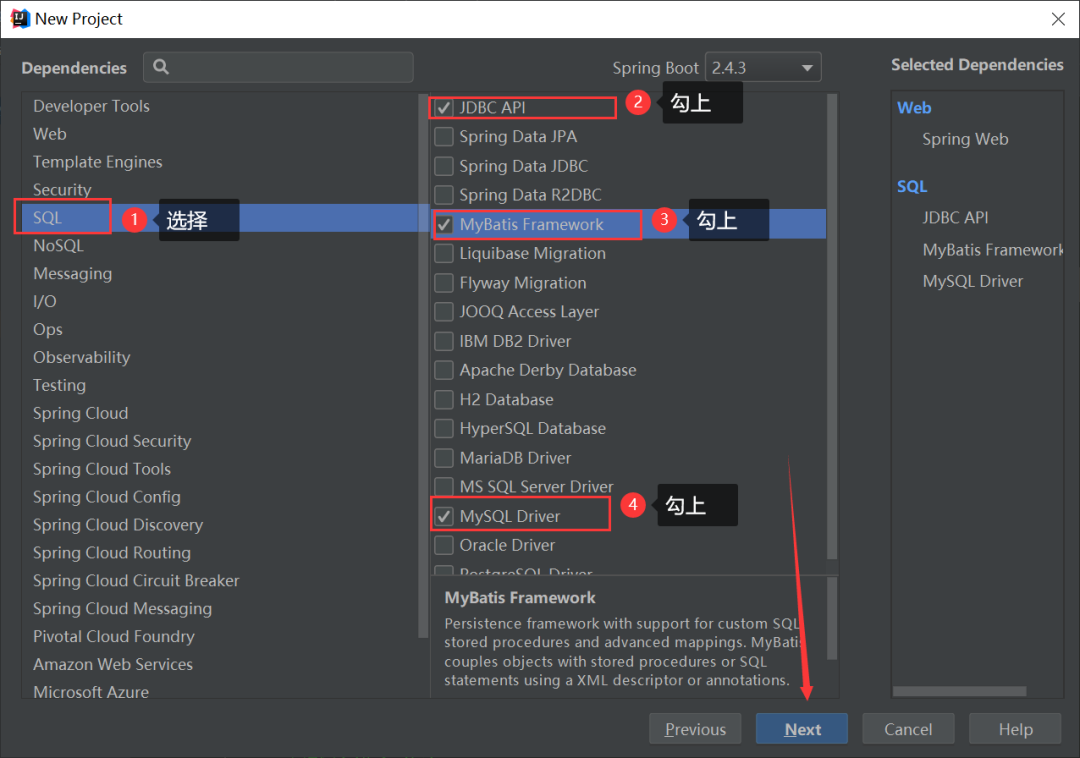Click the Previous button
The height and width of the screenshot is (758, 1080).
pos(695,729)
